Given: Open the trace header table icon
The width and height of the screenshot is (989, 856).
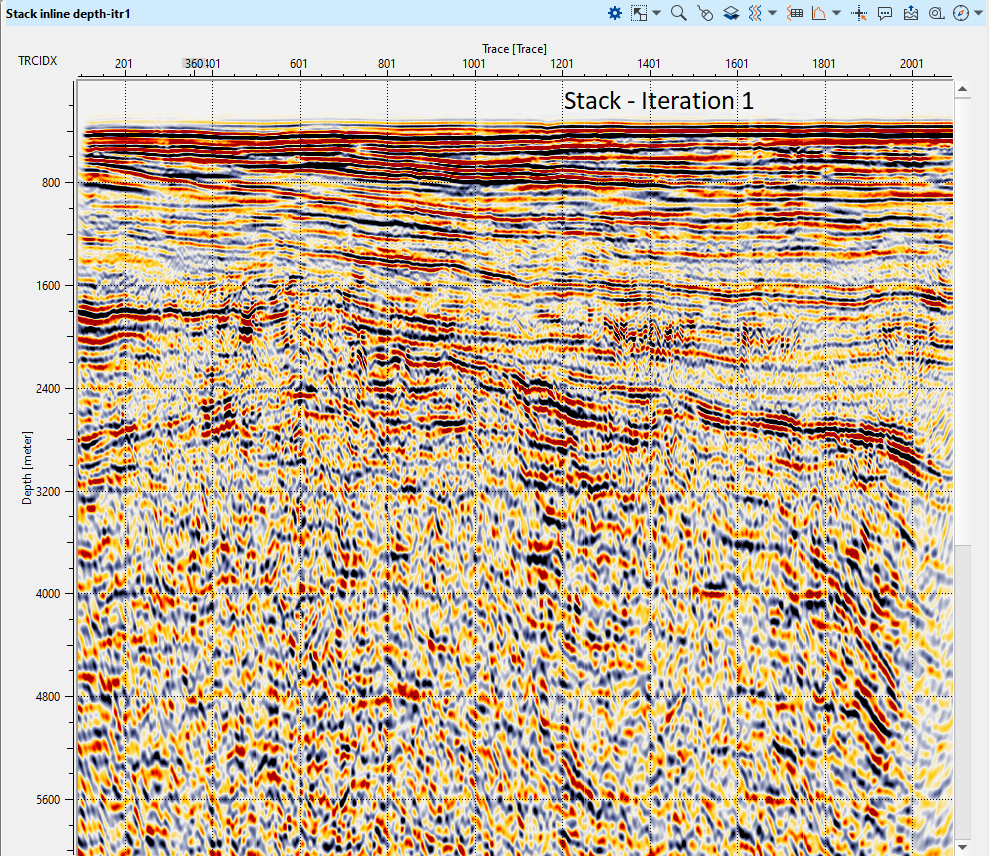Looking at the screenshot, I should (x=796, y=13).
